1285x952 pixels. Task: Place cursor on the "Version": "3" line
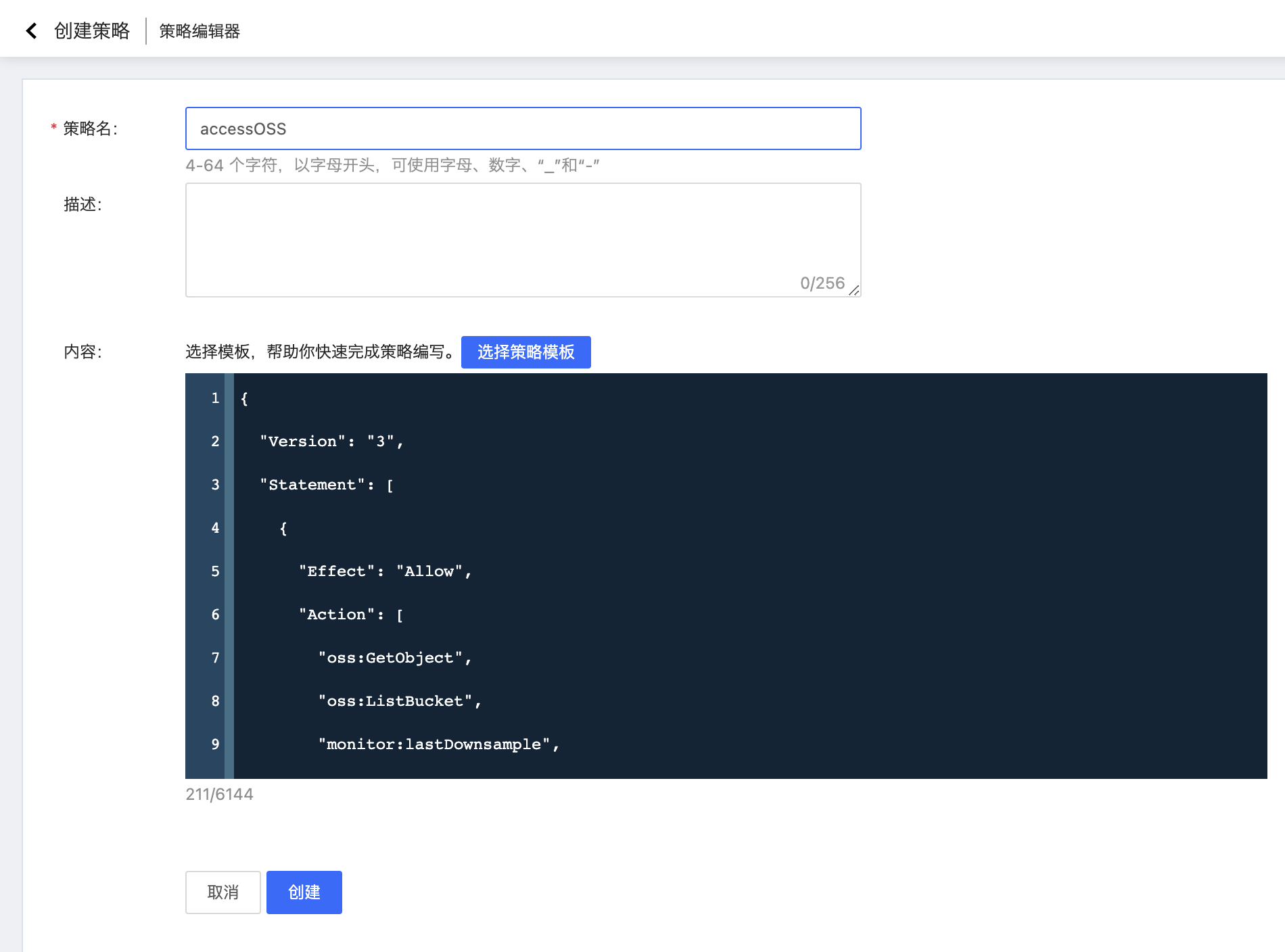tap(330, 441)
